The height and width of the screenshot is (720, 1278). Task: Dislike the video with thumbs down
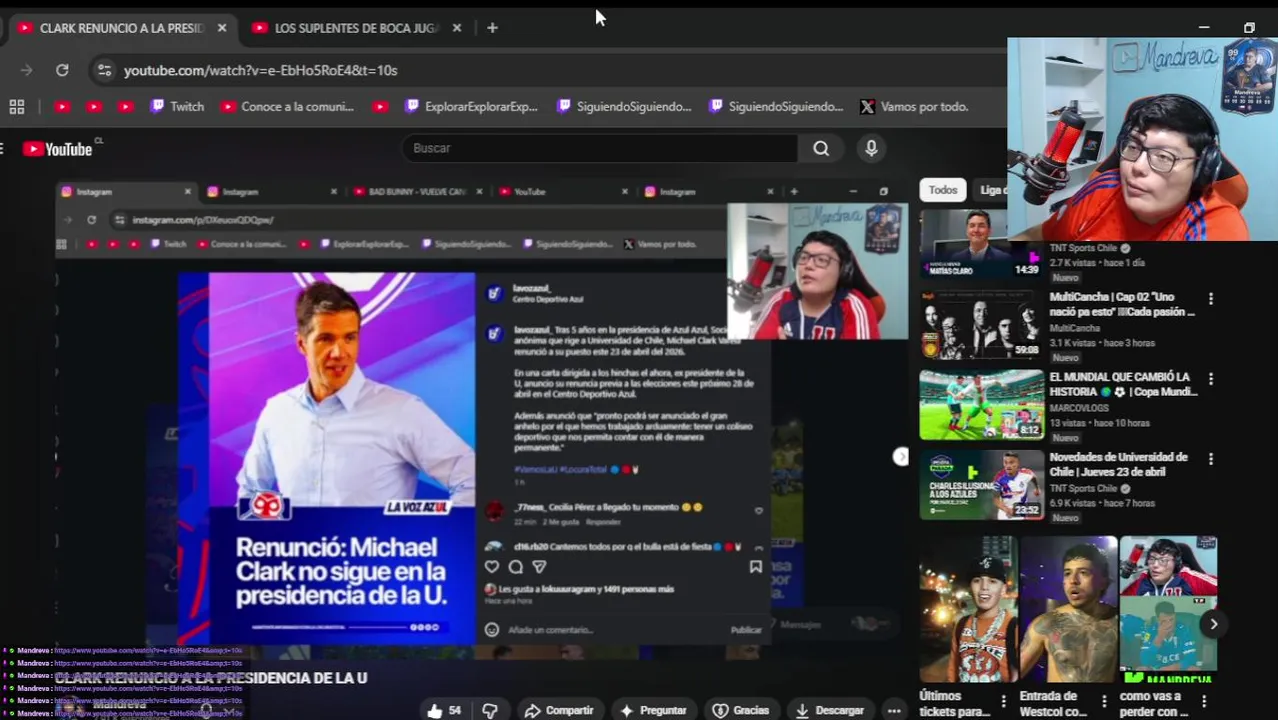[x=490, y=710]
